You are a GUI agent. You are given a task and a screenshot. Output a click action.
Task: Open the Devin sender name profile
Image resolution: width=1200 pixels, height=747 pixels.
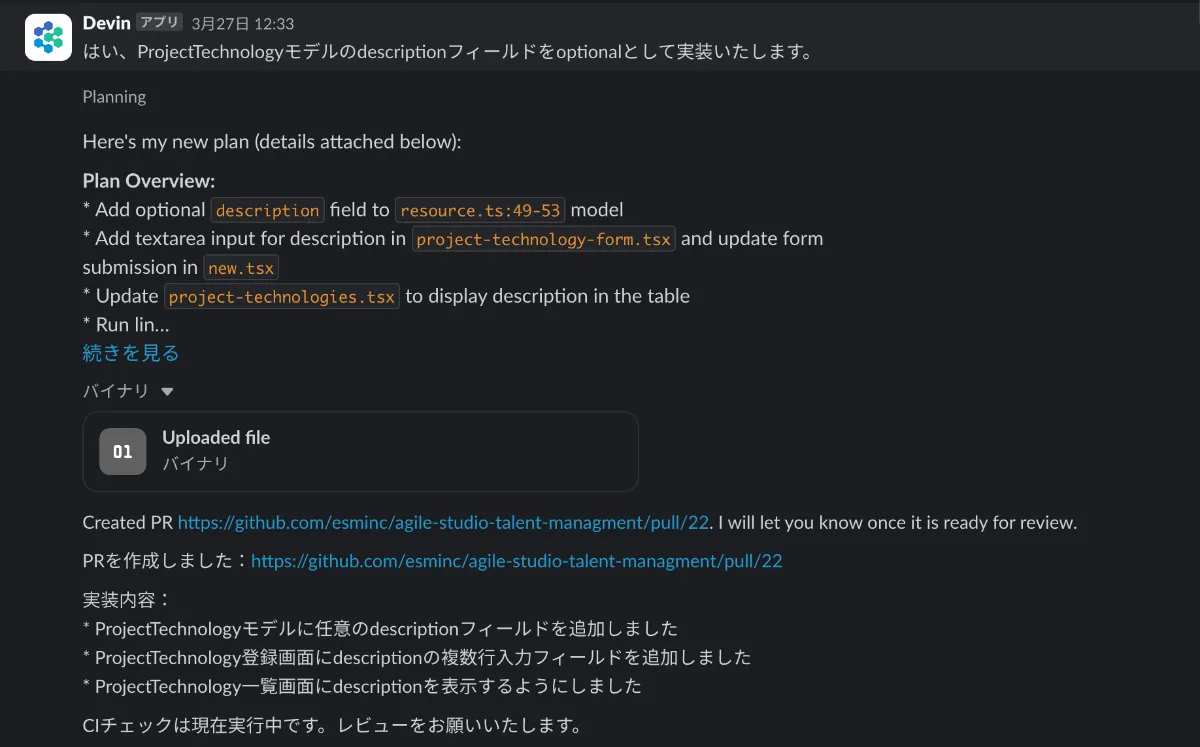[106, 22]
